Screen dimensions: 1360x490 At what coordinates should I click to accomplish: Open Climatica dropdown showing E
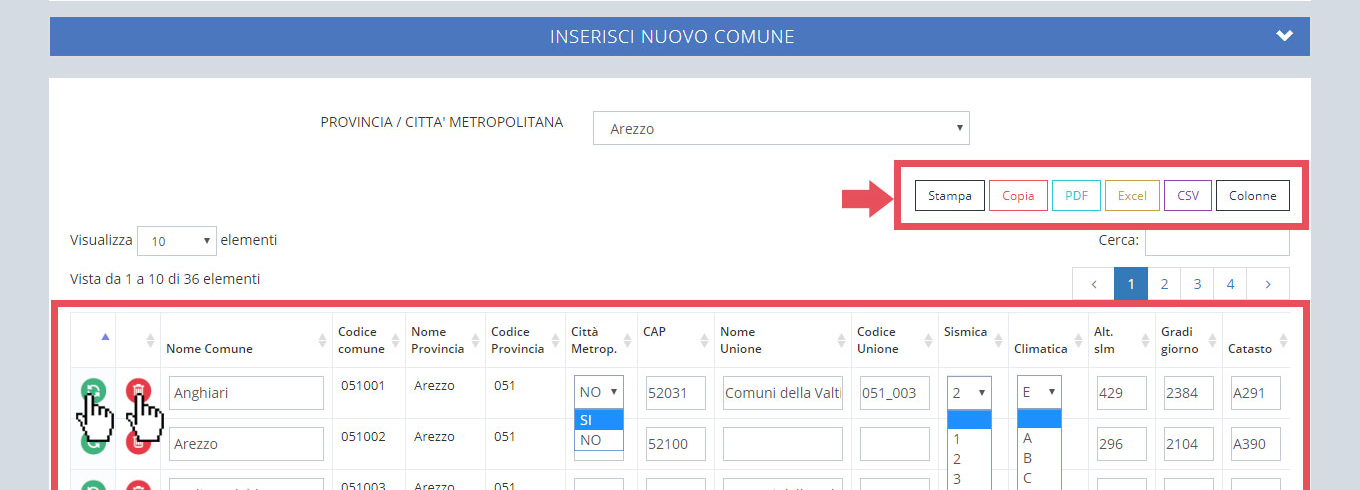pyautogui.click(x=1039, y=392)
